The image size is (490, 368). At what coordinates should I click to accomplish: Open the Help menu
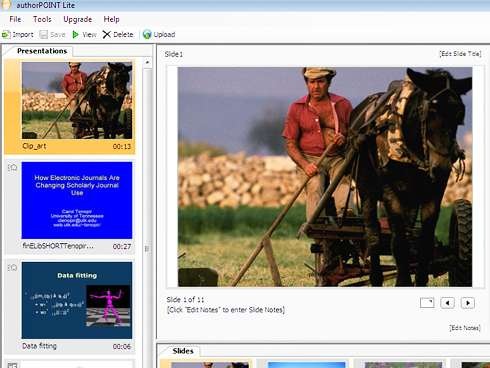pyautogui.click(x=111, y=19)
